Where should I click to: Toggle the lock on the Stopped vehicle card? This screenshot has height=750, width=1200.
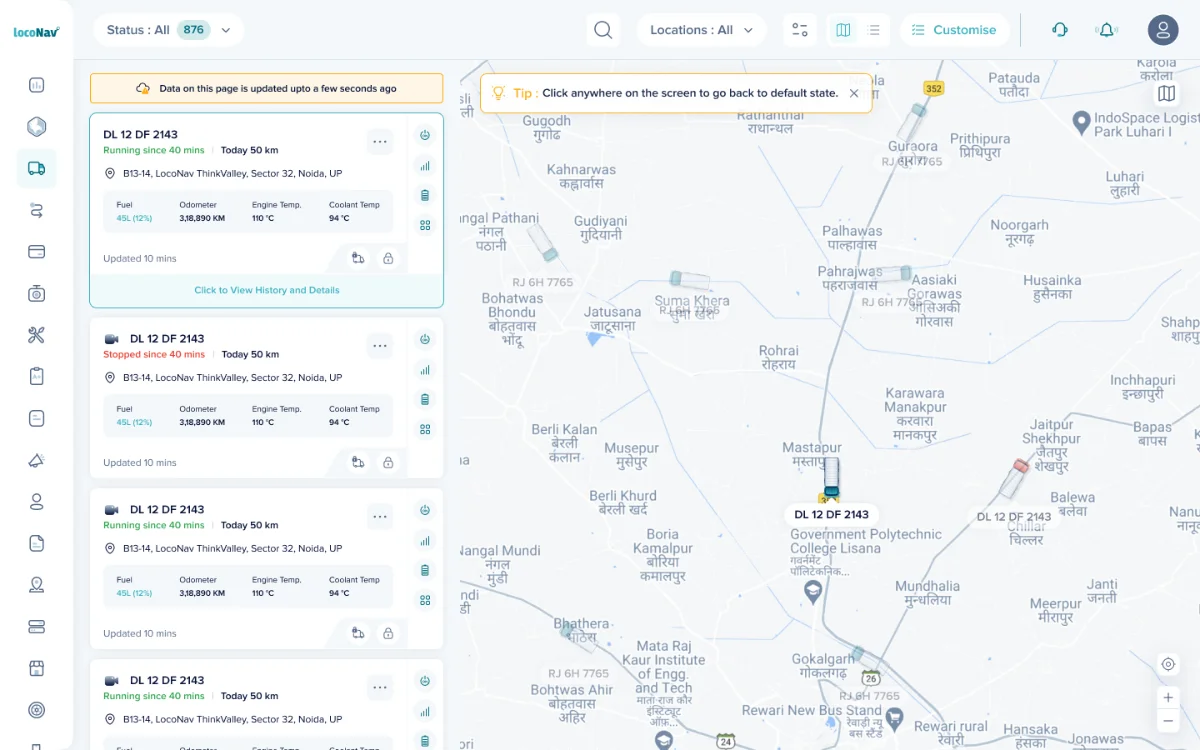click(x=388, y=462)
